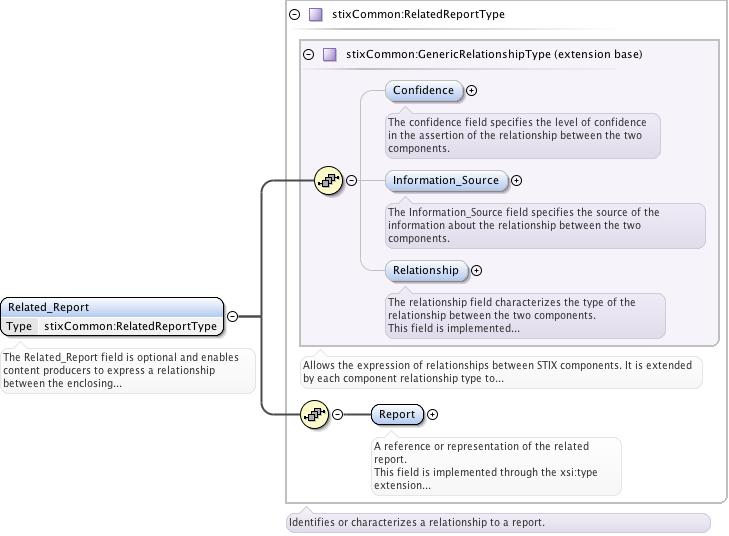This screenshot has width=729, height=536.
Task: Select the Report element node
Action: click(397, 414)
